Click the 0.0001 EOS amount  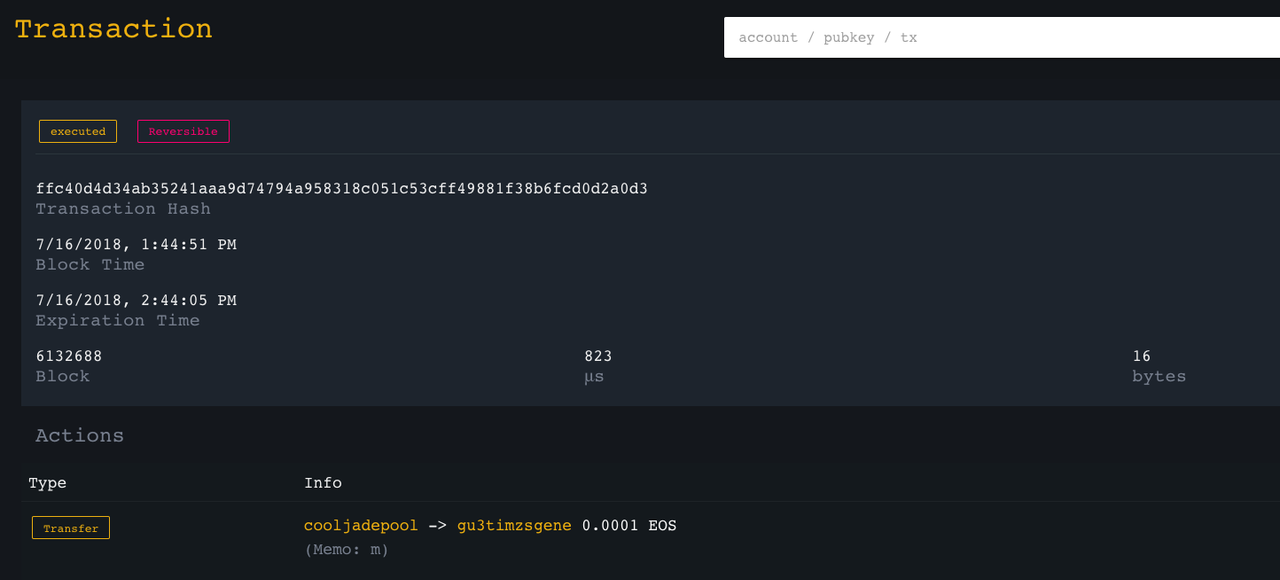pyautogui.click(x=629, y=525)
